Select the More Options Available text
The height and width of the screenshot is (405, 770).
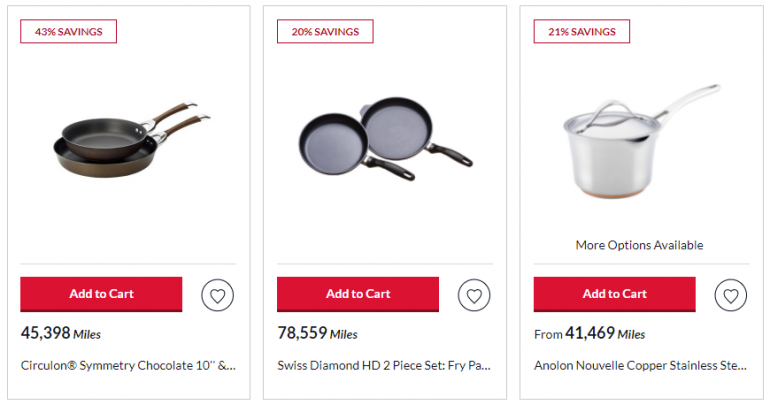tap(640, 245)
